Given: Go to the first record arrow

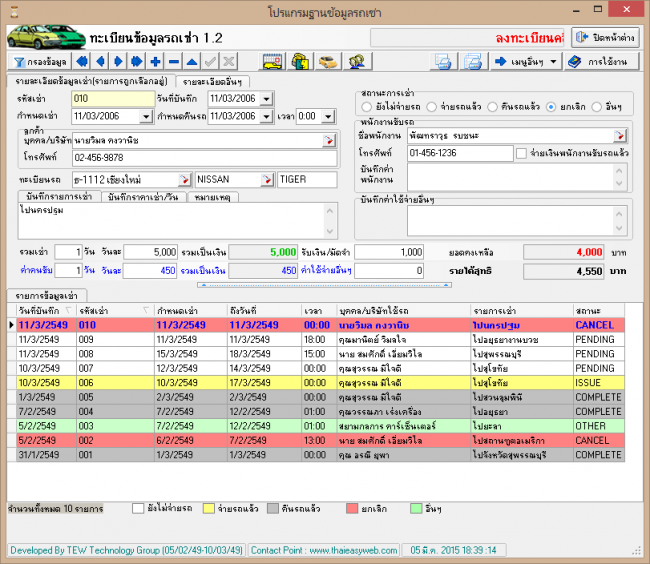Looking at the screenshot, I should (x=84, y=61).
